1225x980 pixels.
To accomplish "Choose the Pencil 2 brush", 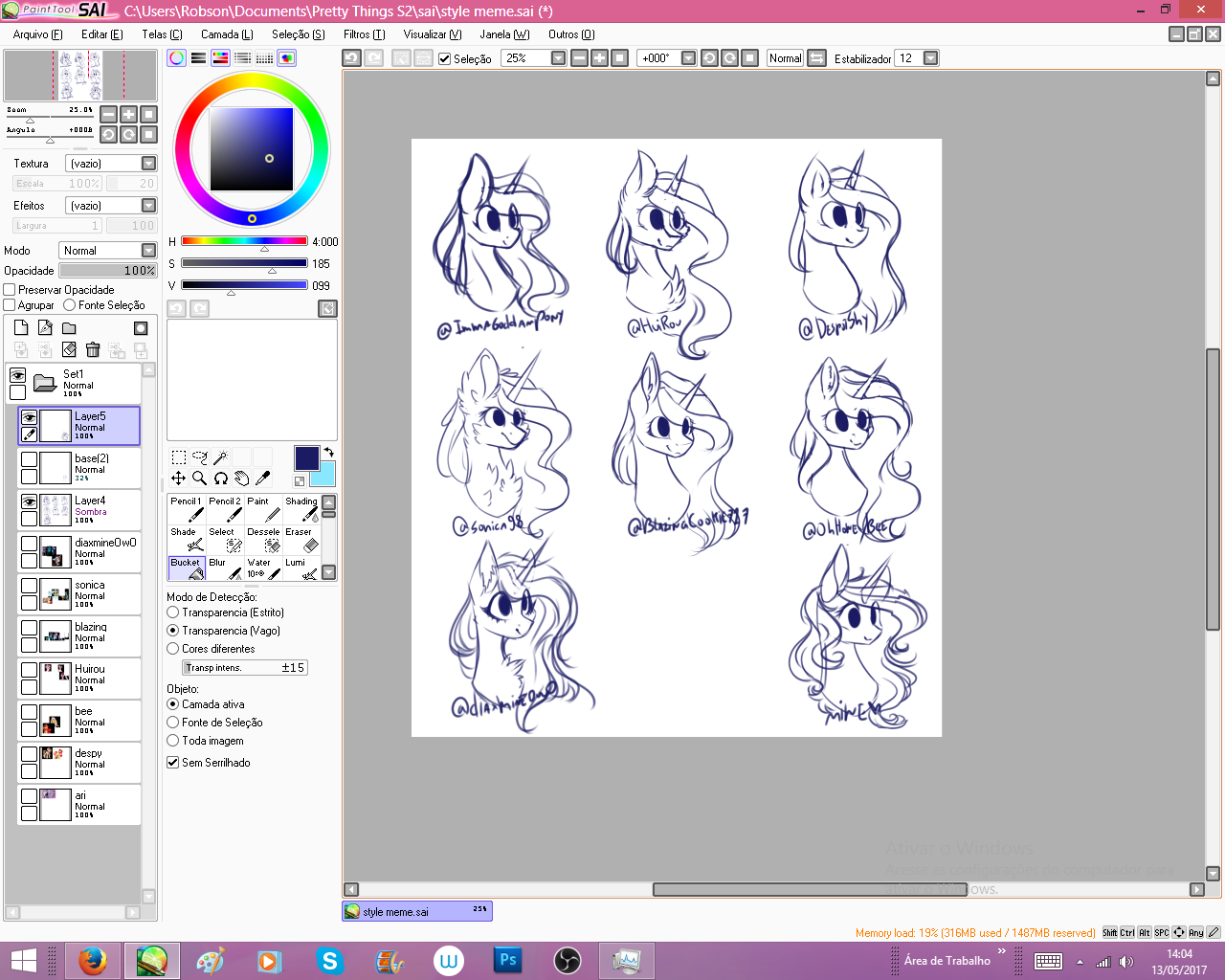I will [225, 509].
